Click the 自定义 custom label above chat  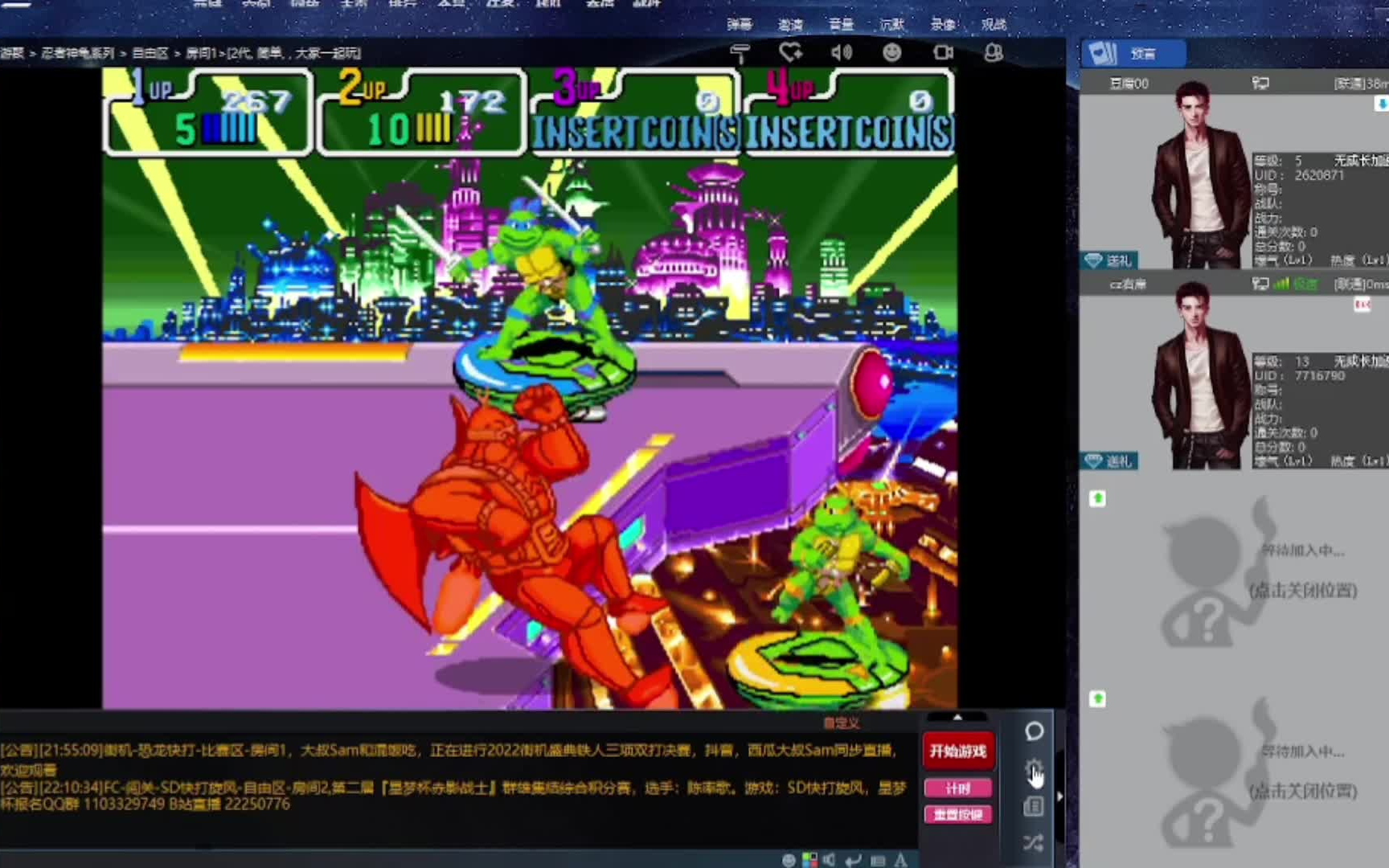(x=842, y=723)
